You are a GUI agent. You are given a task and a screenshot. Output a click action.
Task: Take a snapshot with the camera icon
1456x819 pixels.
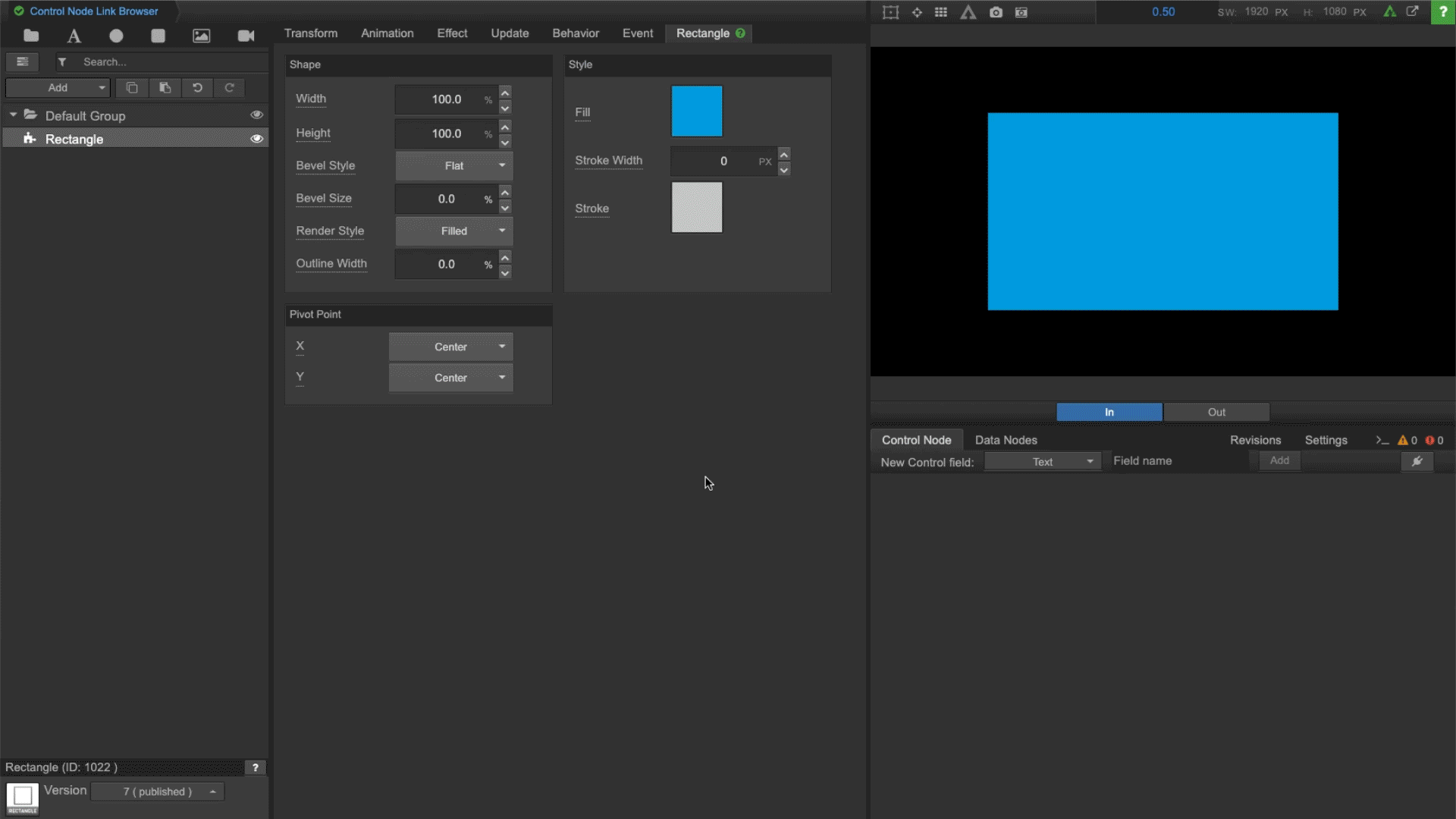pos(996,12)
